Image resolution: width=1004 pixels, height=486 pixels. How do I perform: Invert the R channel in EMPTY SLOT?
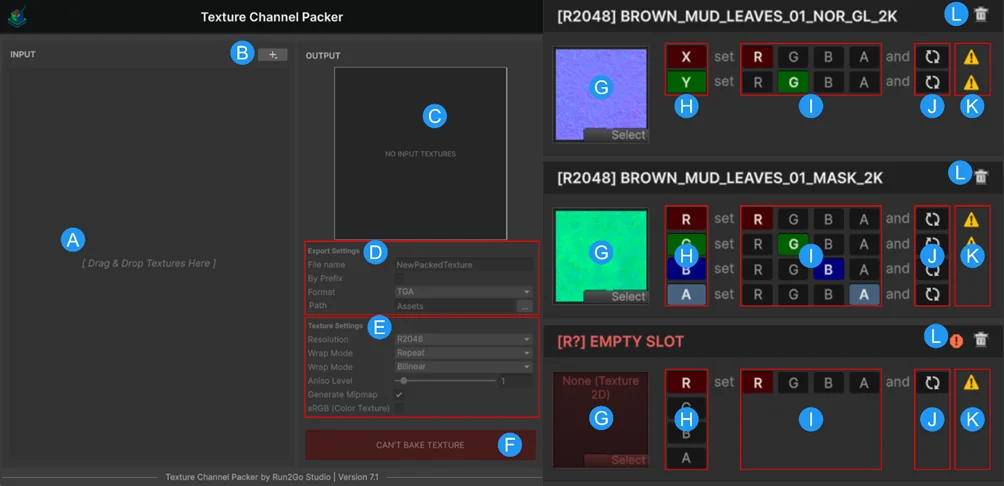(x=932, y=383)
